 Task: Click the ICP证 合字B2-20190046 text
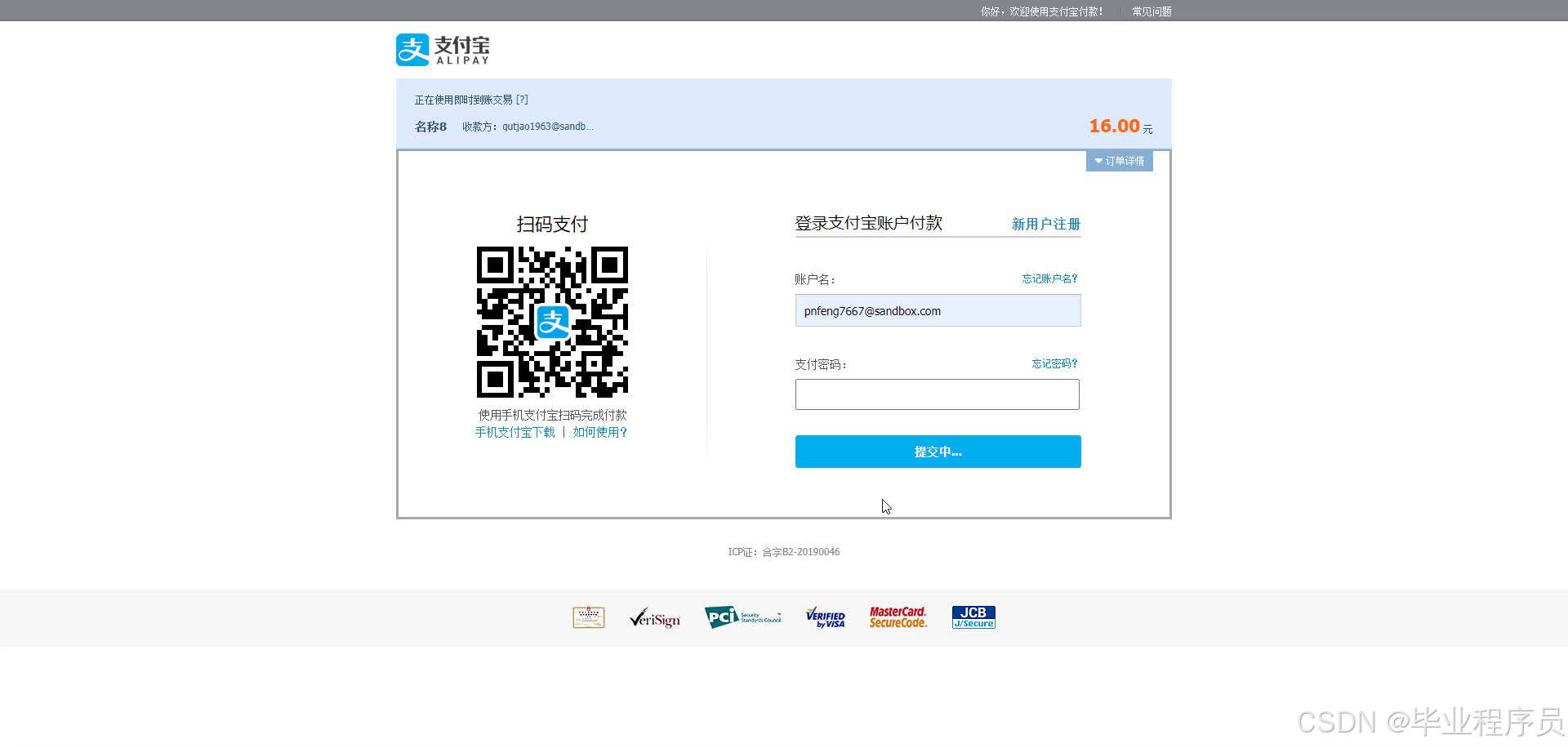(783, 552)
